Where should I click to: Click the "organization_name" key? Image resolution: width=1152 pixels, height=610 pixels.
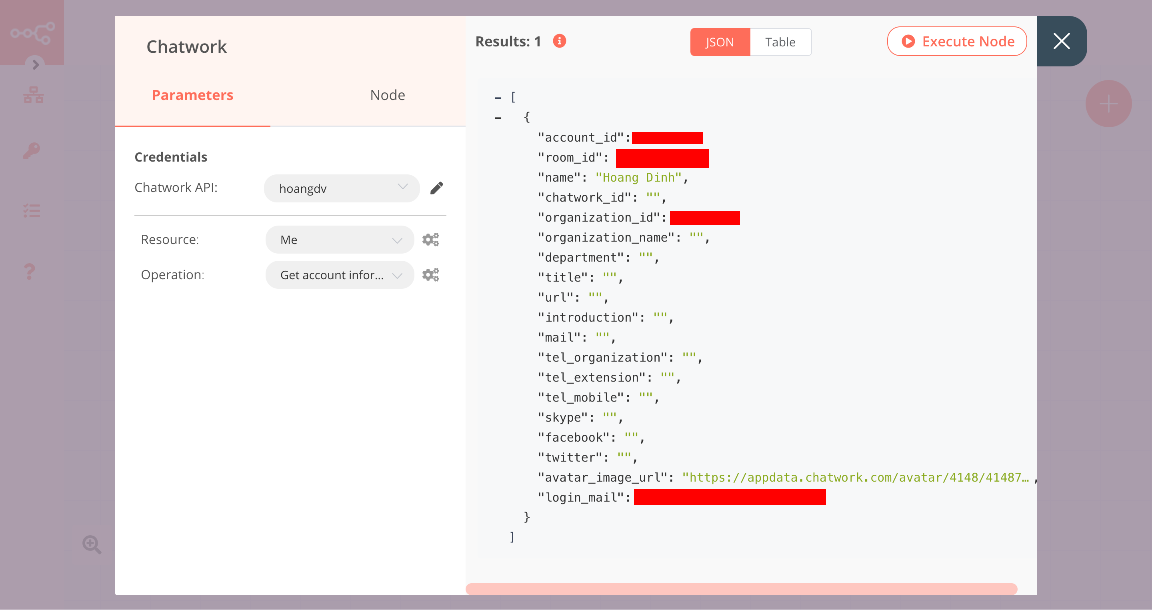tap(606, 238)
